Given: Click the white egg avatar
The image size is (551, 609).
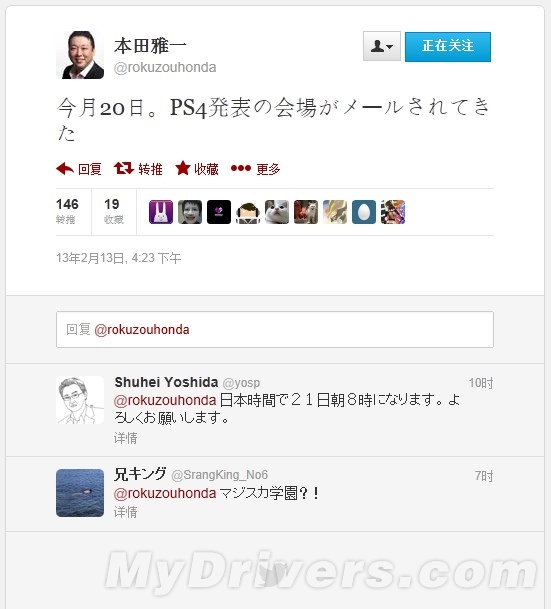Looking at the screenshot, I should [x=364, y=212].
